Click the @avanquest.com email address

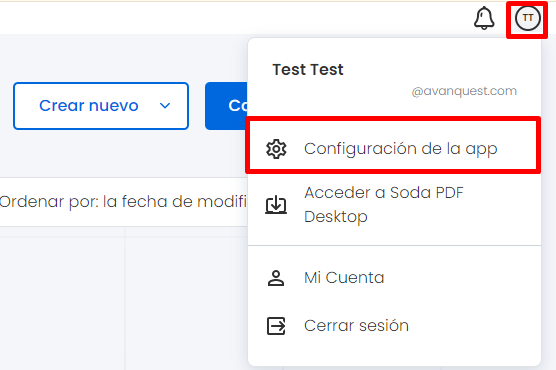(464, 91)
